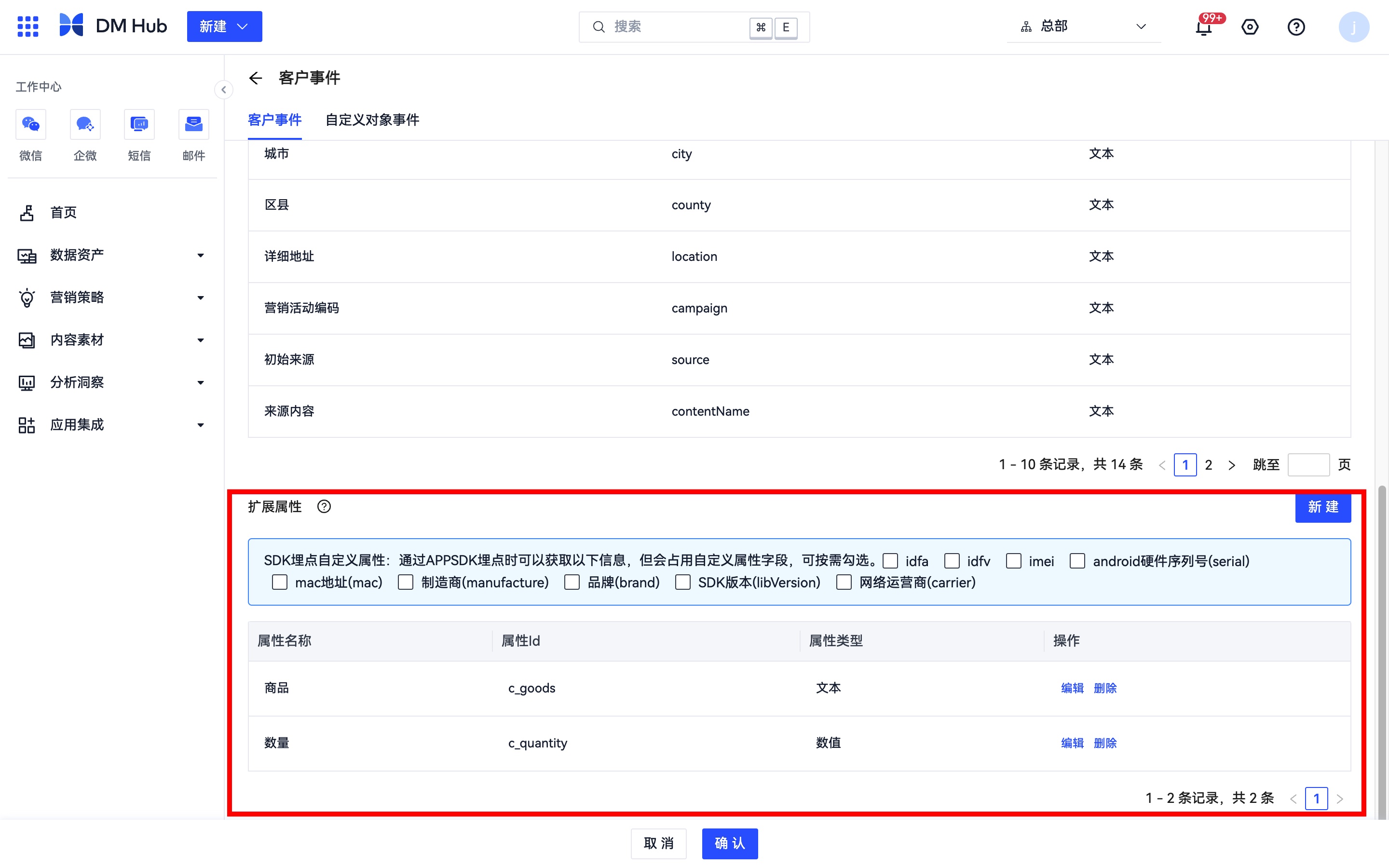1389x868 pixels.
Task: Click the contentName cell
Action: click(x=710, y=412)
